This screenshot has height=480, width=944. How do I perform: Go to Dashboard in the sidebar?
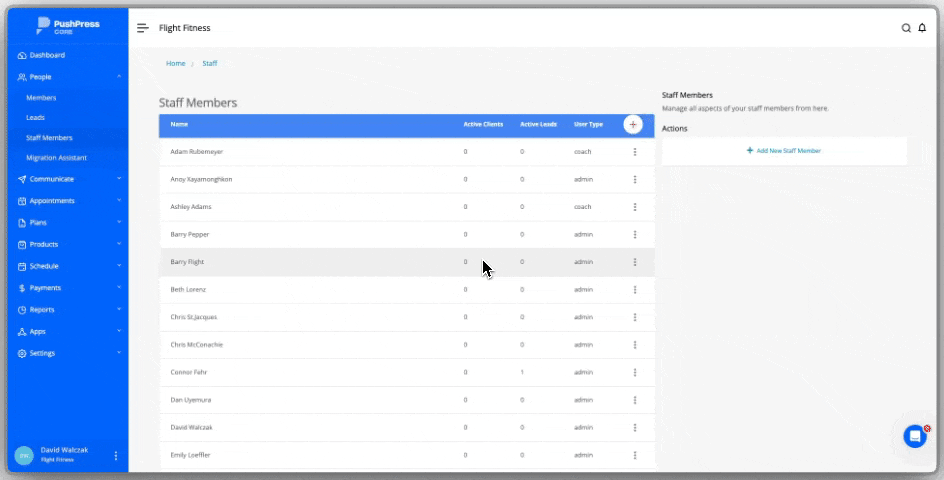pos(46,55)
